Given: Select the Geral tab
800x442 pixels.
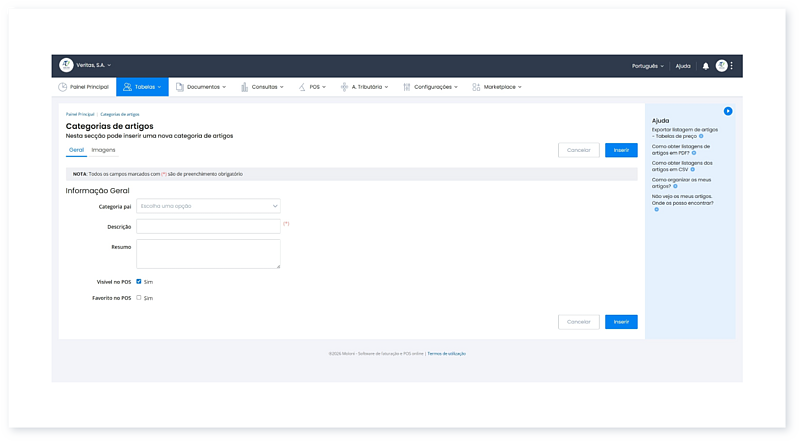Looking at the screenshot, I should click(x=76, y=150).
